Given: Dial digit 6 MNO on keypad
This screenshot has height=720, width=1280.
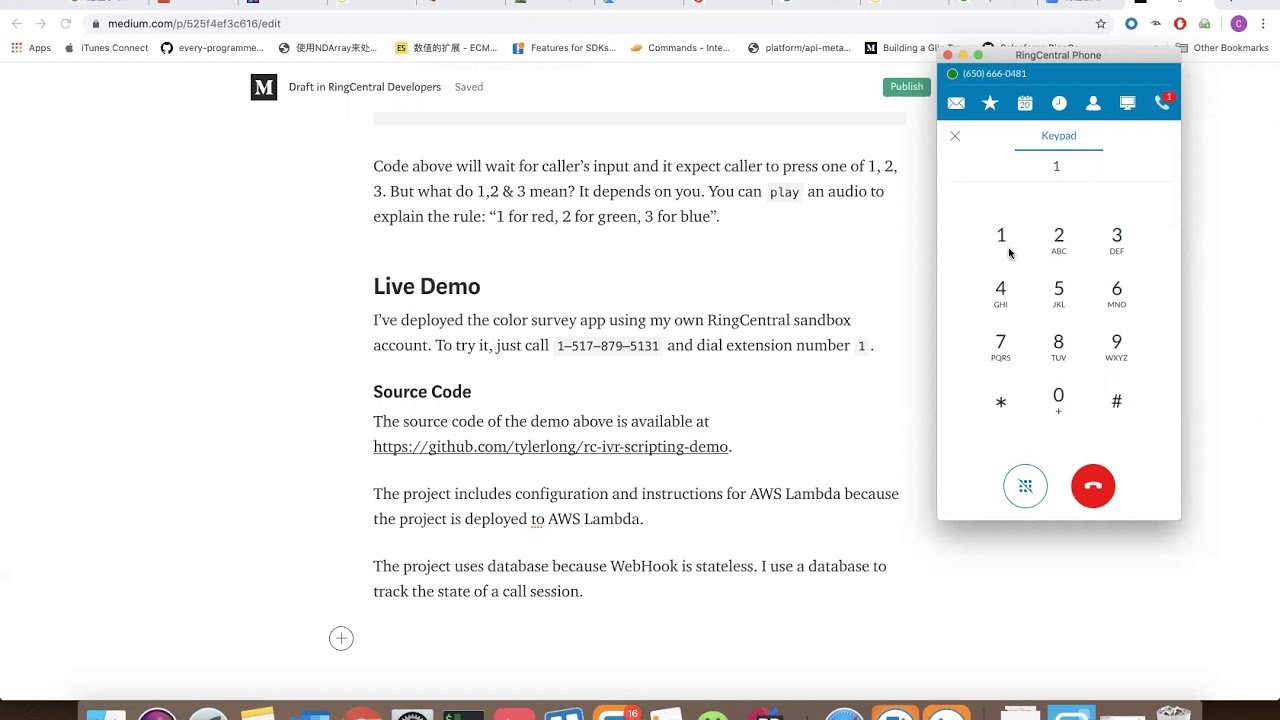Looking at the screenshot, I should (1117, 293).
